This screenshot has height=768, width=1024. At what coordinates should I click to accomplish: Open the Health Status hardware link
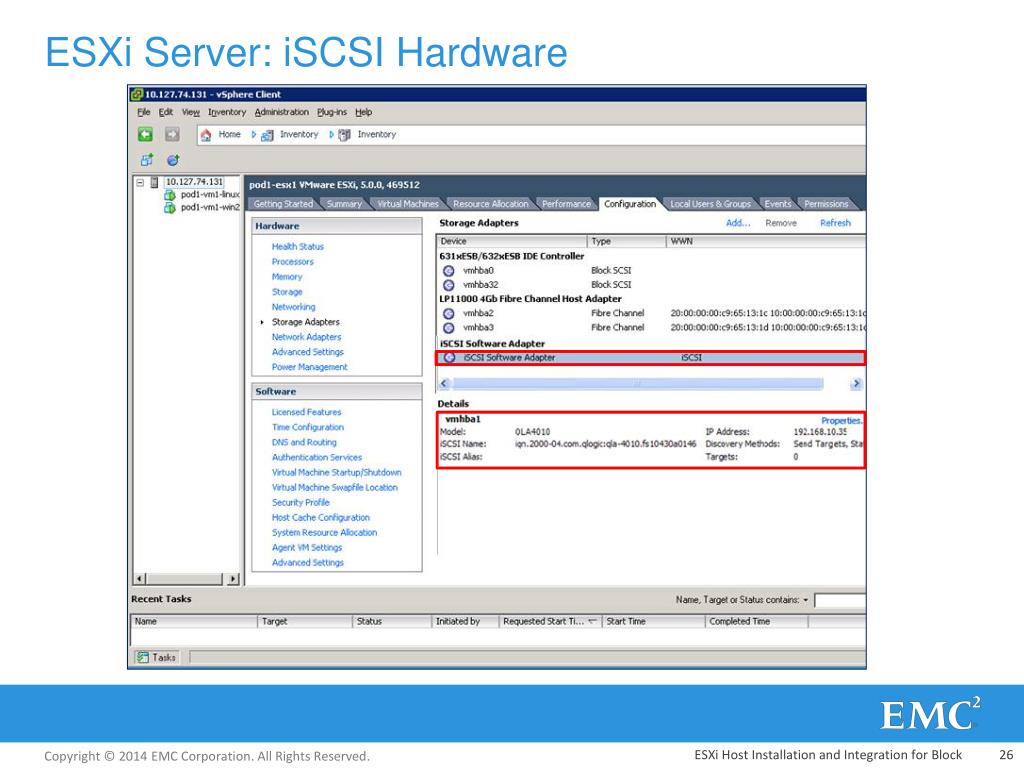[298, 246]
